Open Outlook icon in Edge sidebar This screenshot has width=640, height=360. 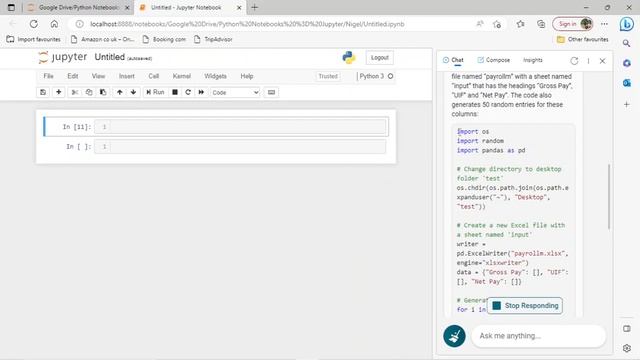[x=627, y=83]
